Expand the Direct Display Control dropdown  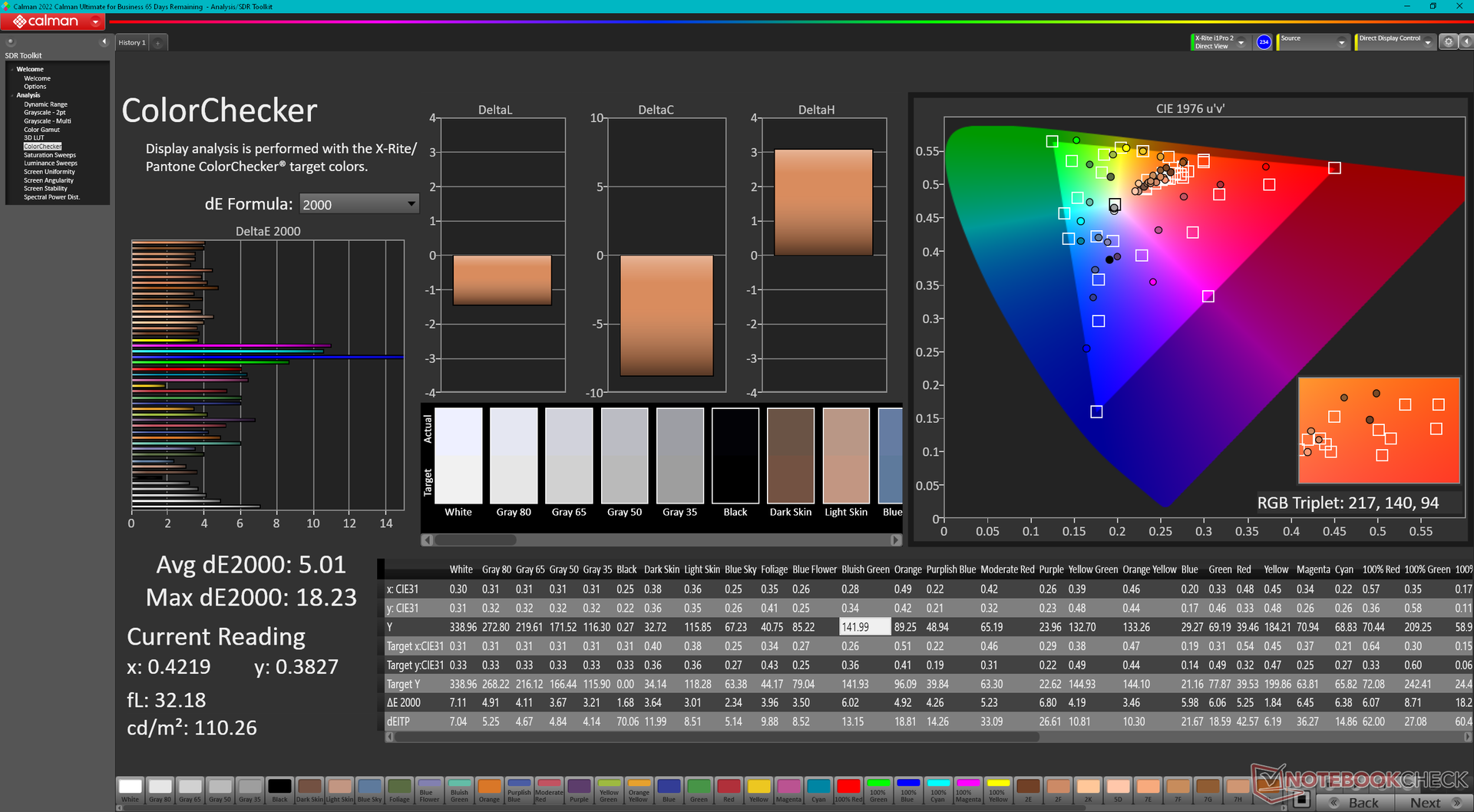point(1395,42)
